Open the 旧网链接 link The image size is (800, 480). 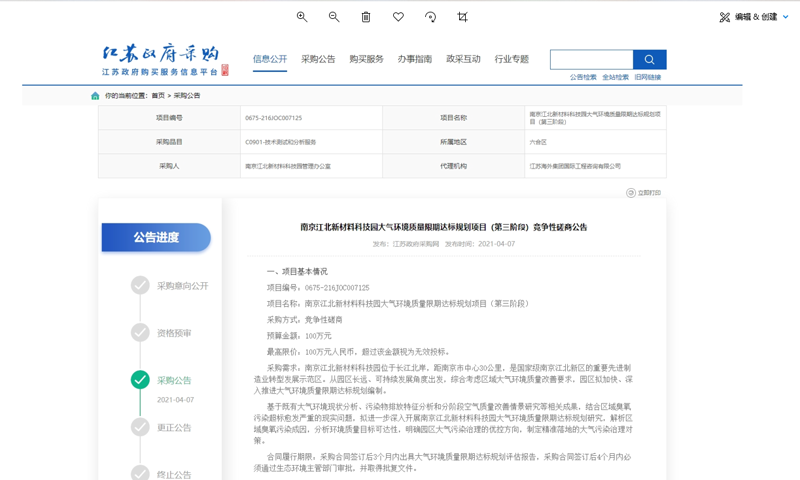click(x=648, y=77)
